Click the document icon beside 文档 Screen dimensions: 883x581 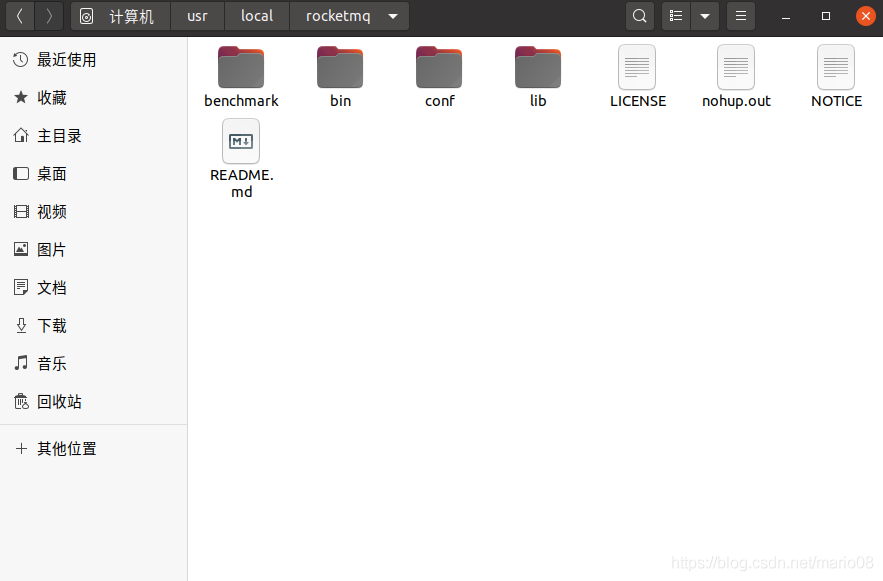click(21, 288)
